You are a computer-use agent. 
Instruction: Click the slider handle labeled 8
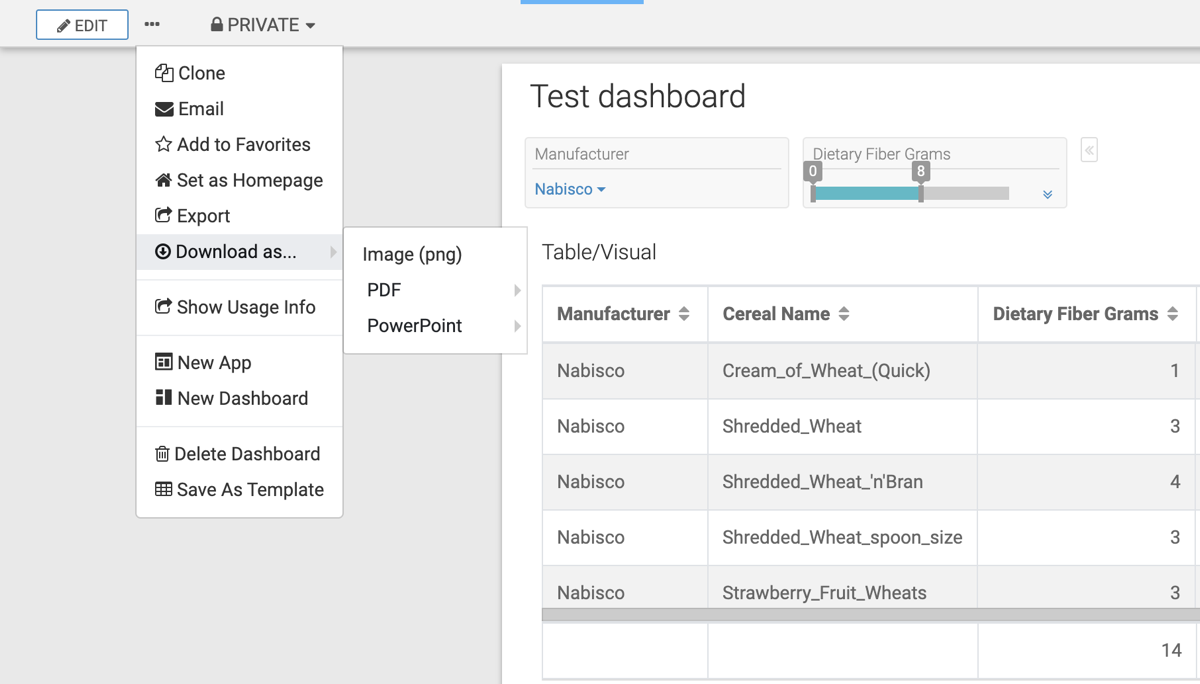tap(921, 192)
